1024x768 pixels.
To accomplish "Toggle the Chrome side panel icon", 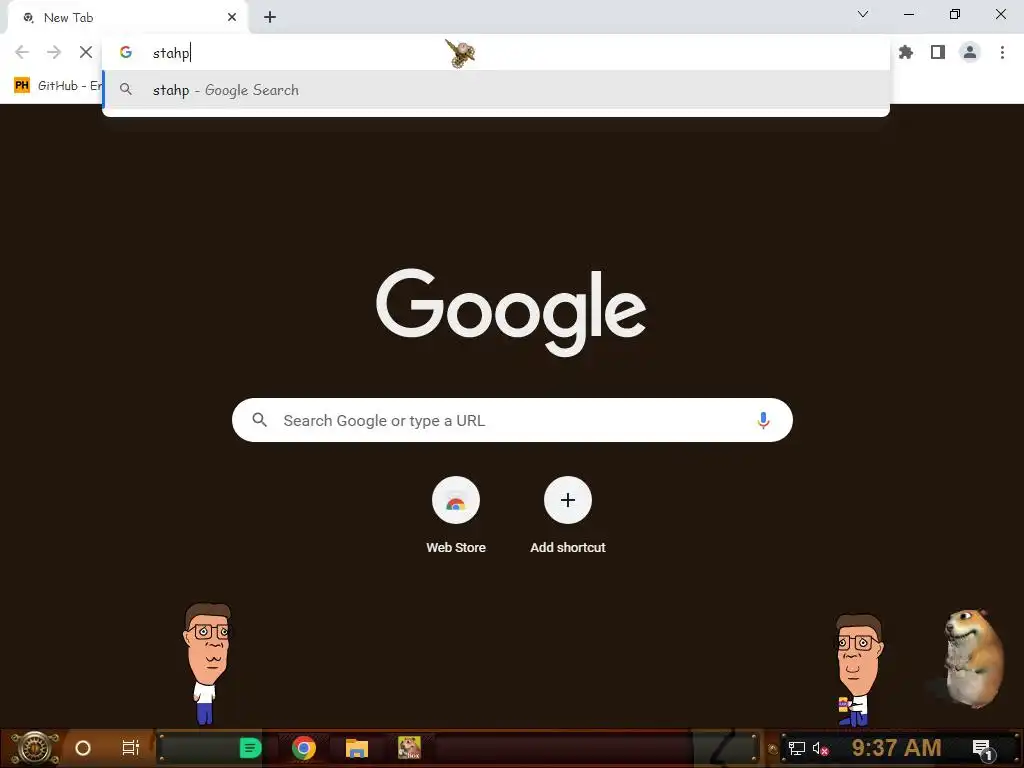I will click(x=938, y=52).
